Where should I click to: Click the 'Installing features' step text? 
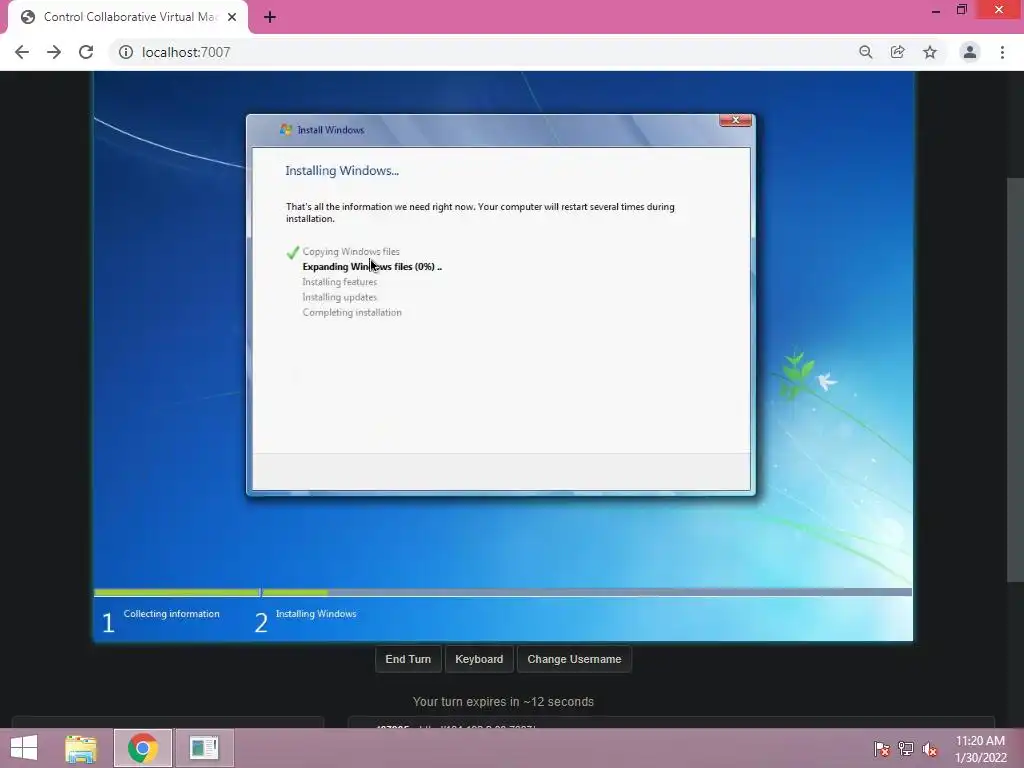340,282
